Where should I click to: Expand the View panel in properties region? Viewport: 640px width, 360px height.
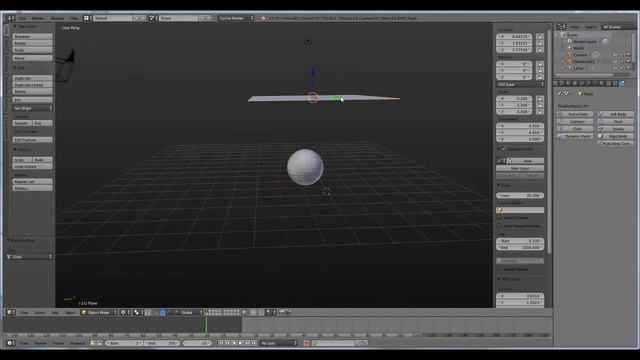click(499, 186)
